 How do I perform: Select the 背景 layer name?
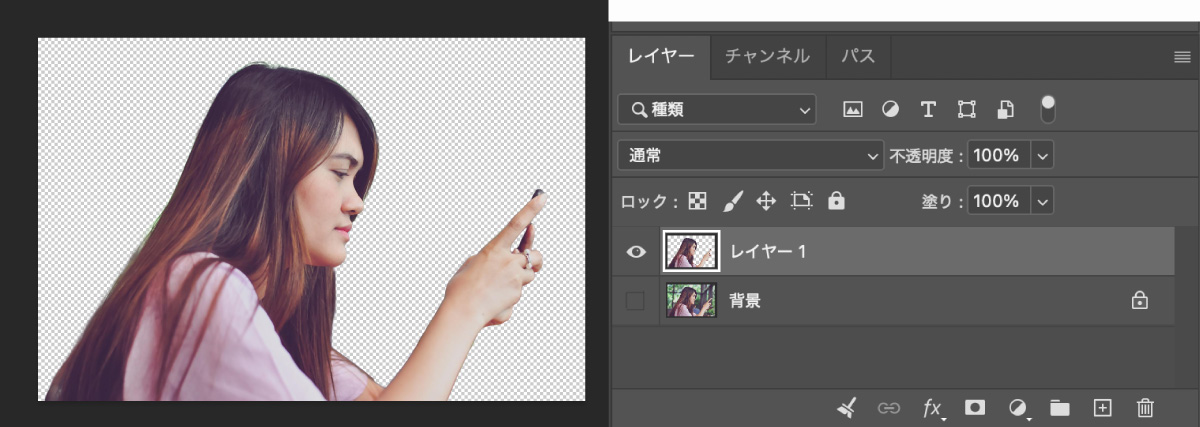[746, 300]
